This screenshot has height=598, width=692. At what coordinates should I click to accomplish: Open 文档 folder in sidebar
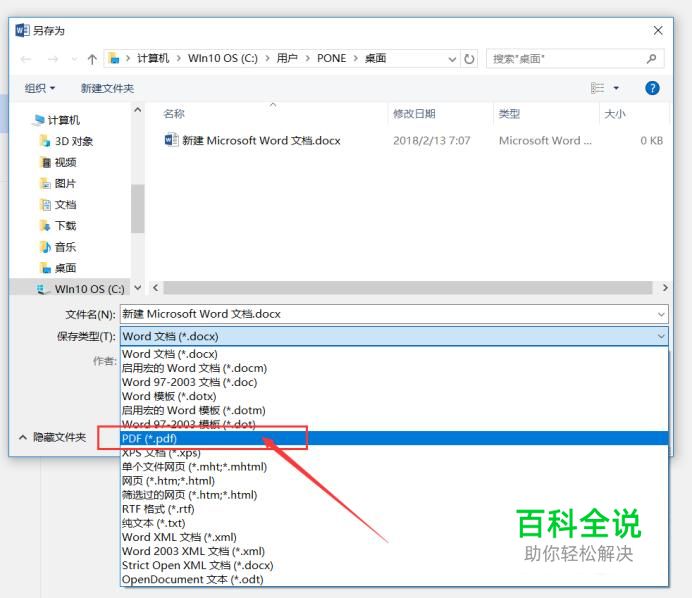tap(58, 205)
